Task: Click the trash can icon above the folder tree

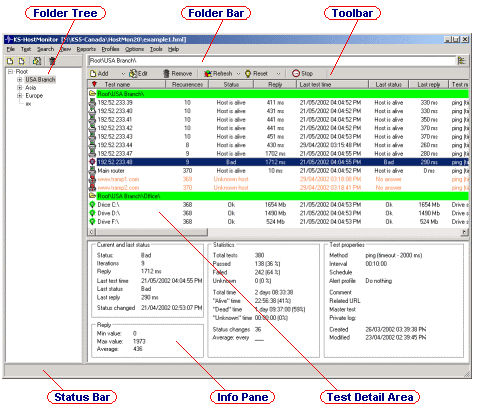Action: tap(52, 61)
